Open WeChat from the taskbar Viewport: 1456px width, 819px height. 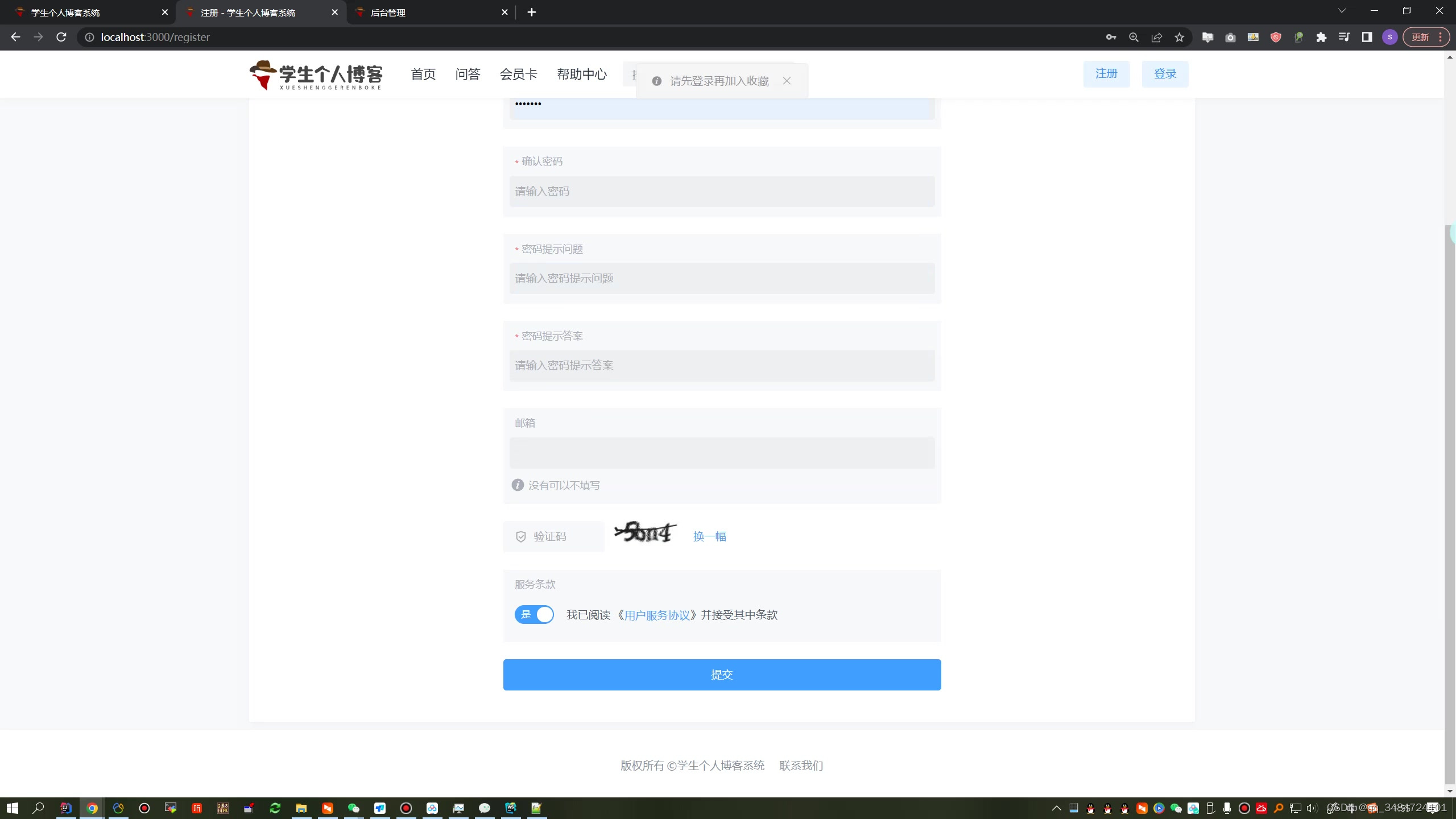tap(353, 808)
